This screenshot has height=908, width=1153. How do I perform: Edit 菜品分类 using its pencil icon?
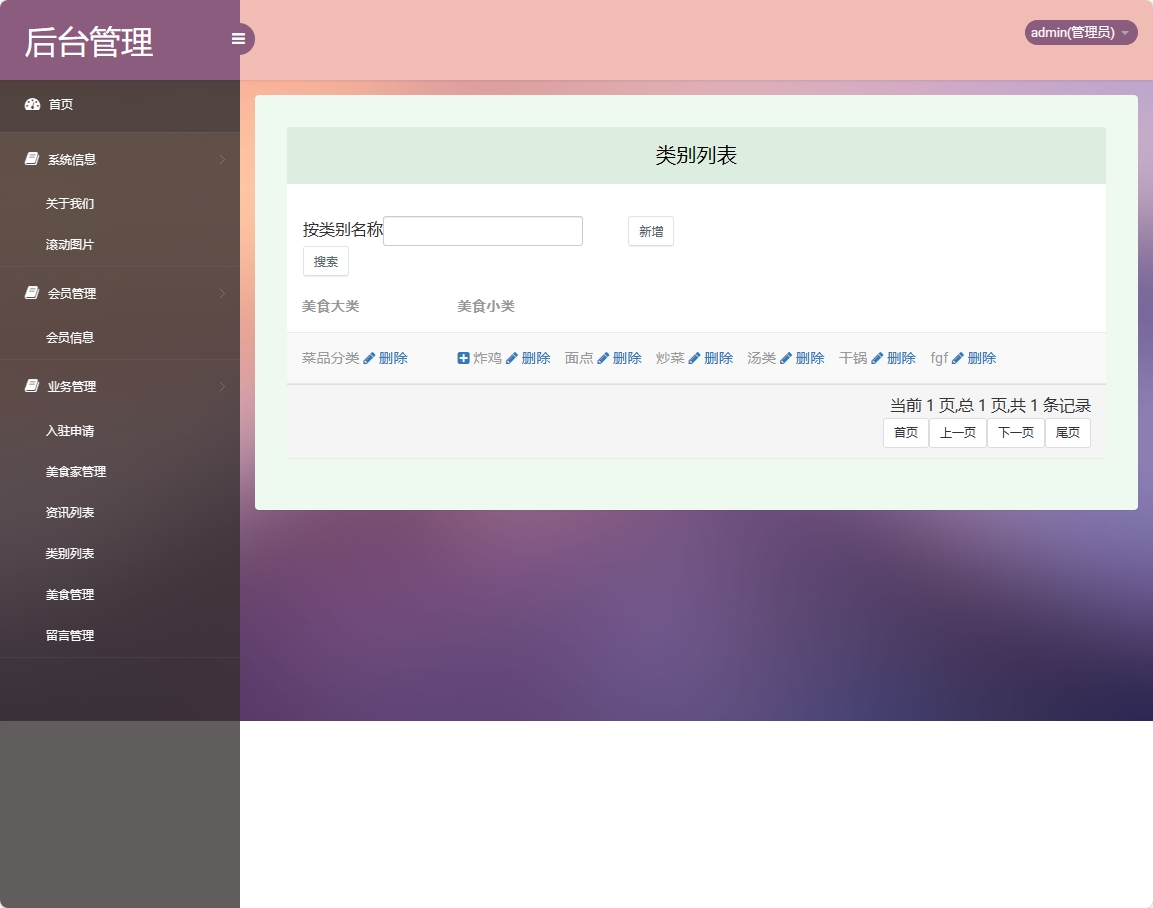369,358
